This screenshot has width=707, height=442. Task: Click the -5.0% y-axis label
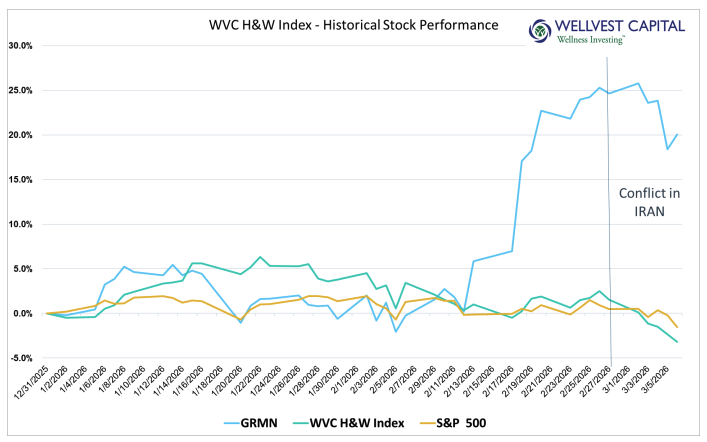22,358
